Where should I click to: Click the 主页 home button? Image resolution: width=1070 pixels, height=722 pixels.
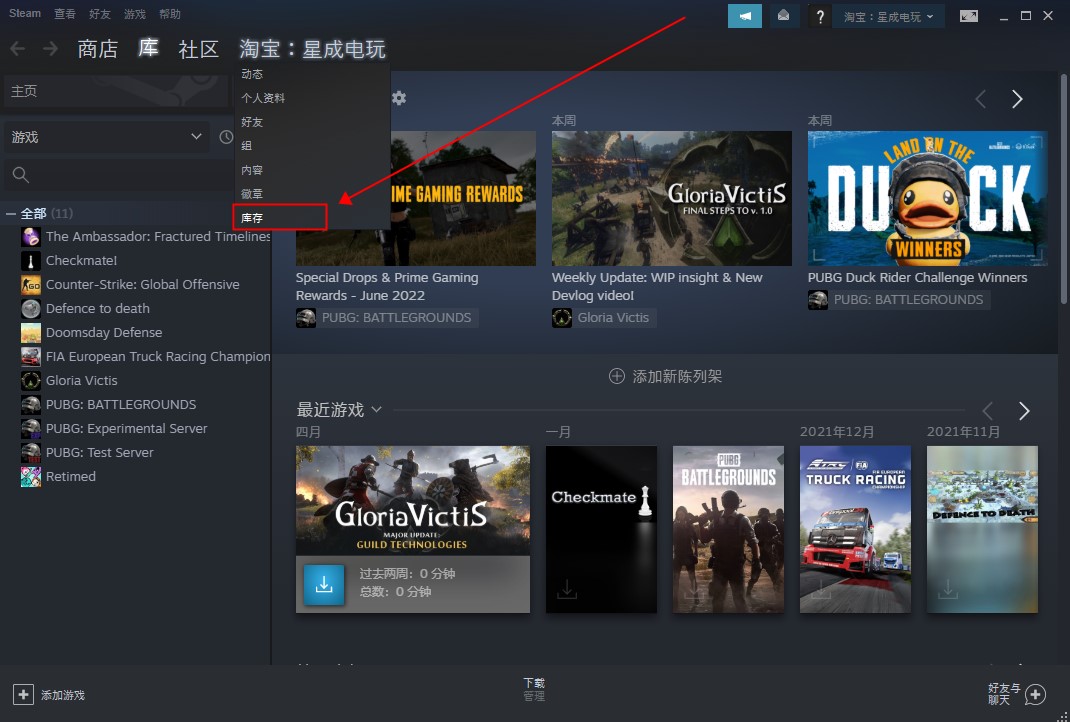coord(116,91)
